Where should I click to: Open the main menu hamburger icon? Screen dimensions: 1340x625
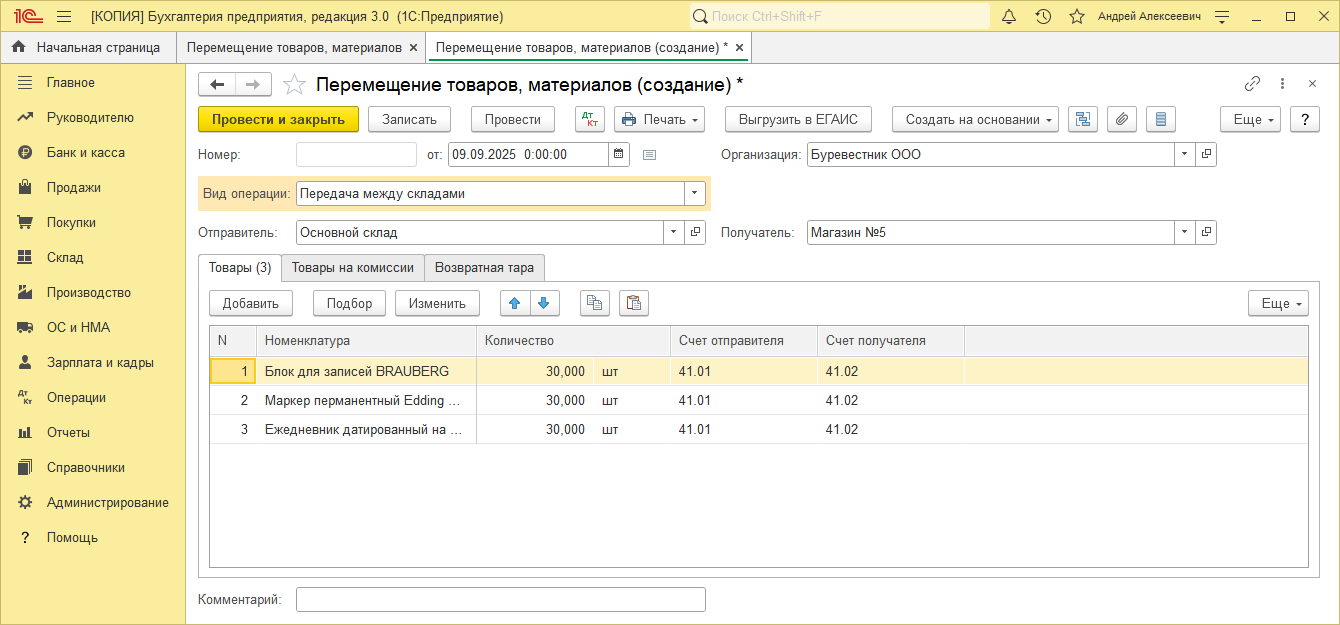[x=64, y=17]
